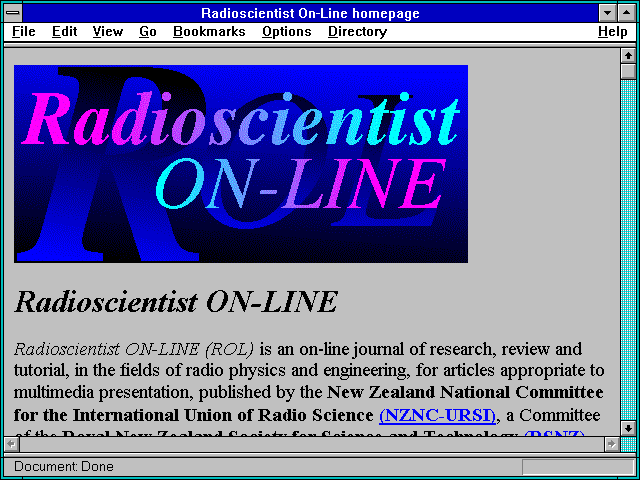Click horizontal scrollbar left arrow
The width and height of the screenshot is (640, 480).
(x=11, y=444)
